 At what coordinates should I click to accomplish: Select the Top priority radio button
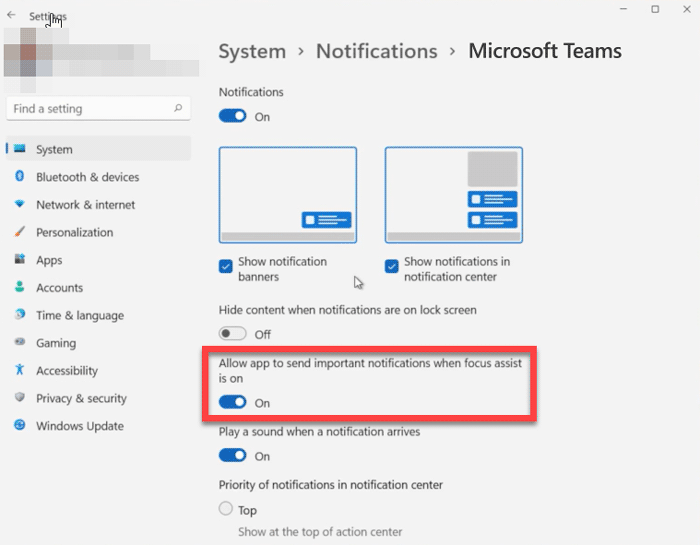pyautogui.click(x=225, y=509)
